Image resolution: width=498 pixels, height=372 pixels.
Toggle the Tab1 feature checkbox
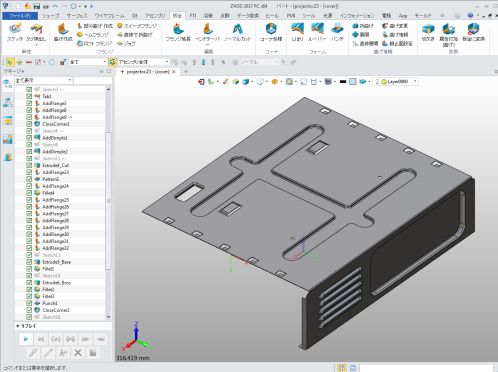point(29,96)
